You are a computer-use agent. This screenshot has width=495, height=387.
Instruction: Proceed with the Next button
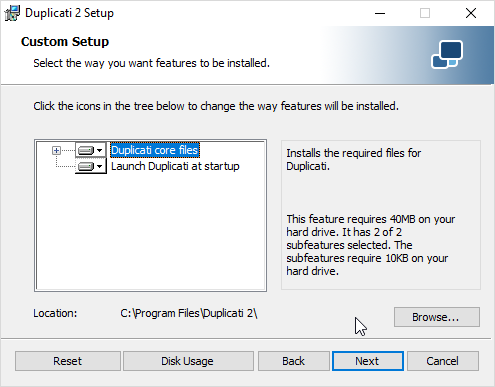click(x=368, y=361)
